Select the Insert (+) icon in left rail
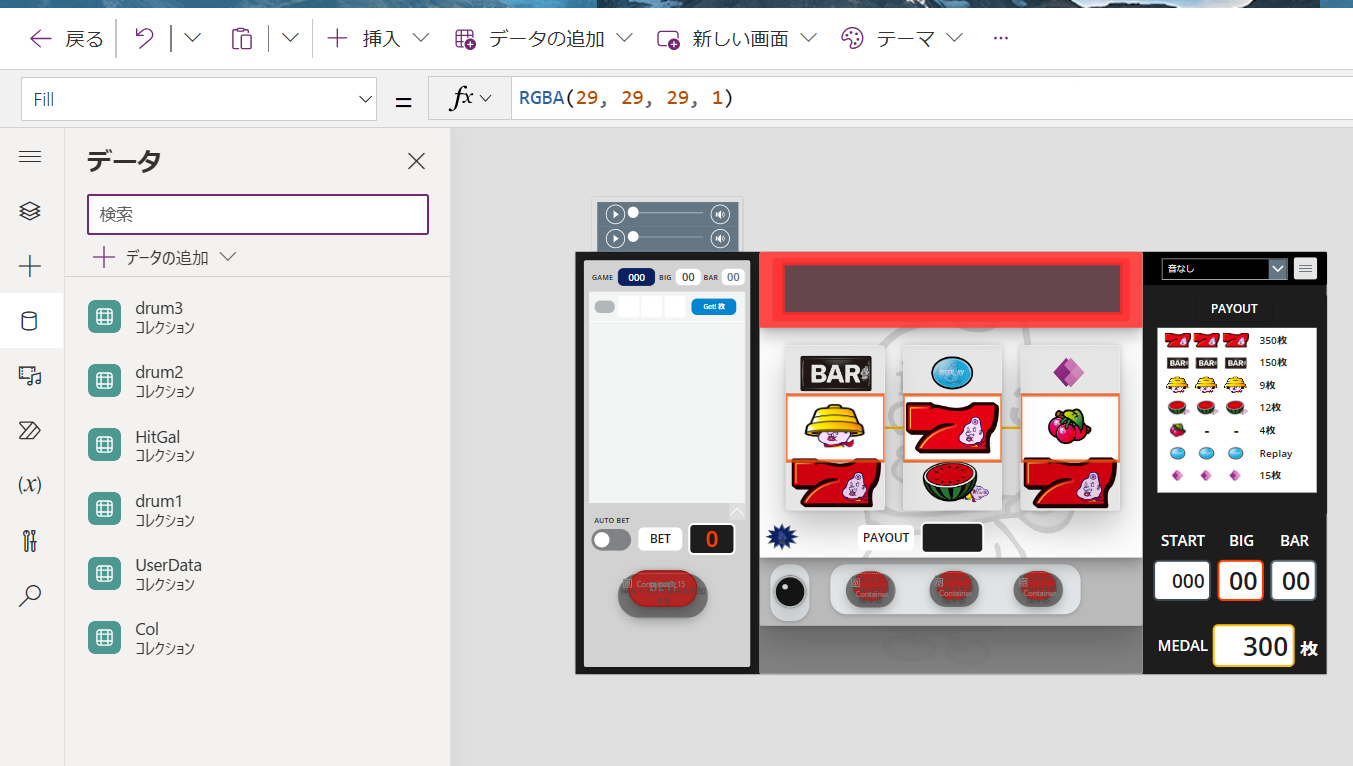The image size is (1353, 766). pyautogui.click(x=30, y=266)
